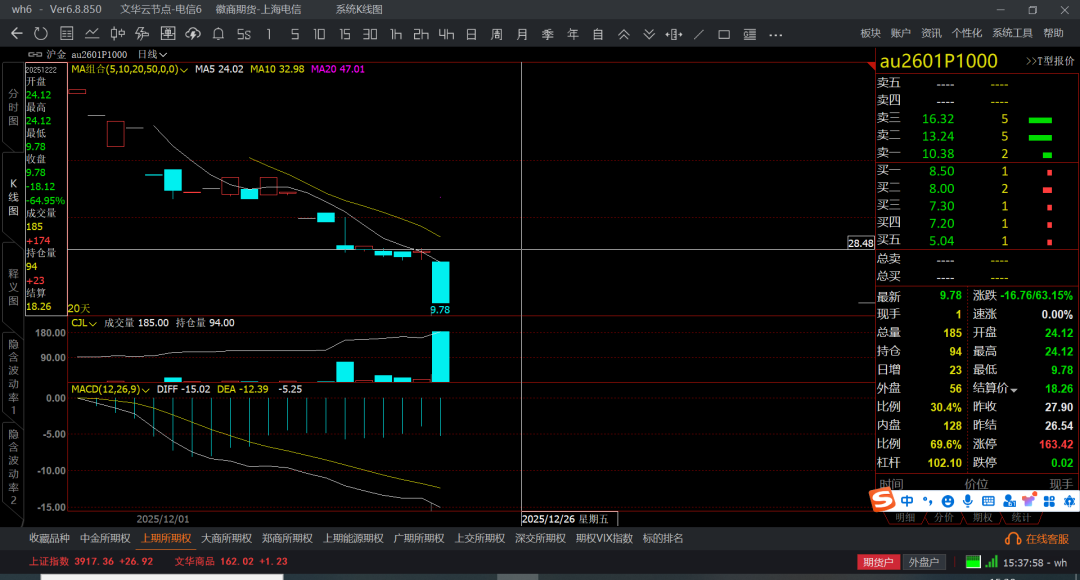Expand the 日线 period dropdown
The width and height of the screenshot is (1080, 580).
pyautogui.click(x=152, y=54)
